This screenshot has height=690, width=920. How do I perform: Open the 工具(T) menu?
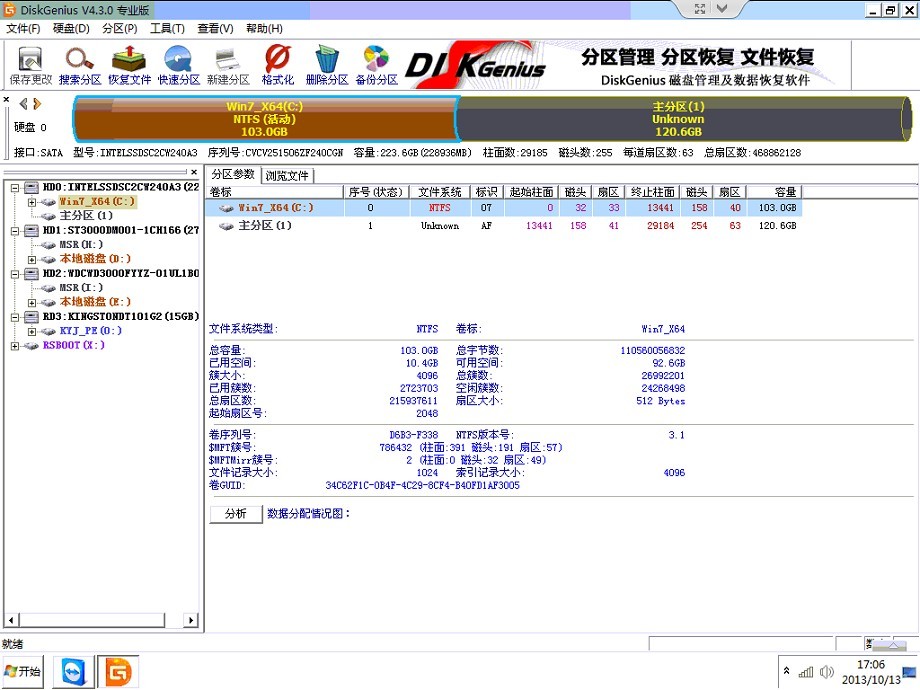tap(167, 28)
